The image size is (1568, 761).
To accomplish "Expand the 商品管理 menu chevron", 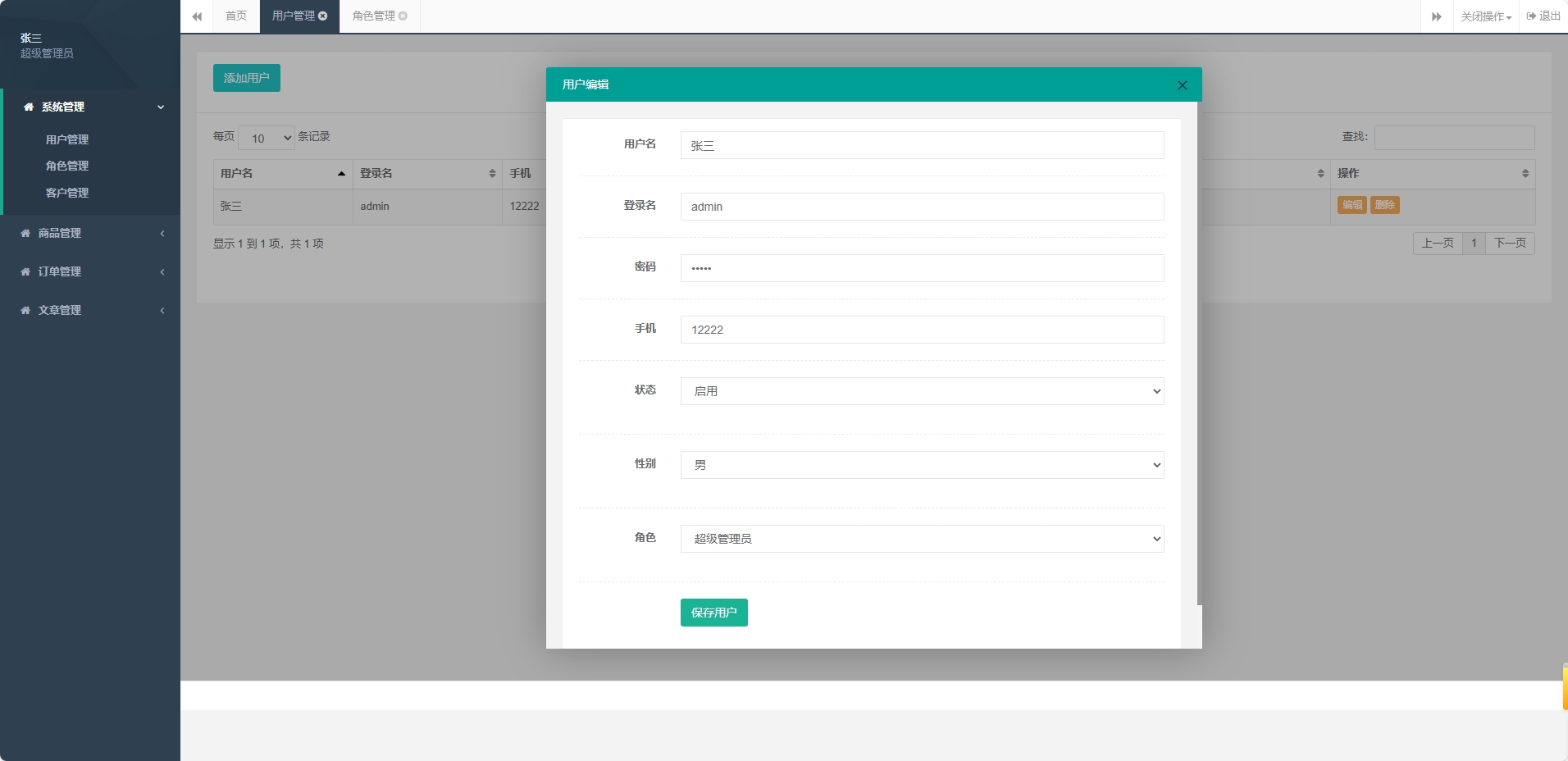I will coord(162,234).
